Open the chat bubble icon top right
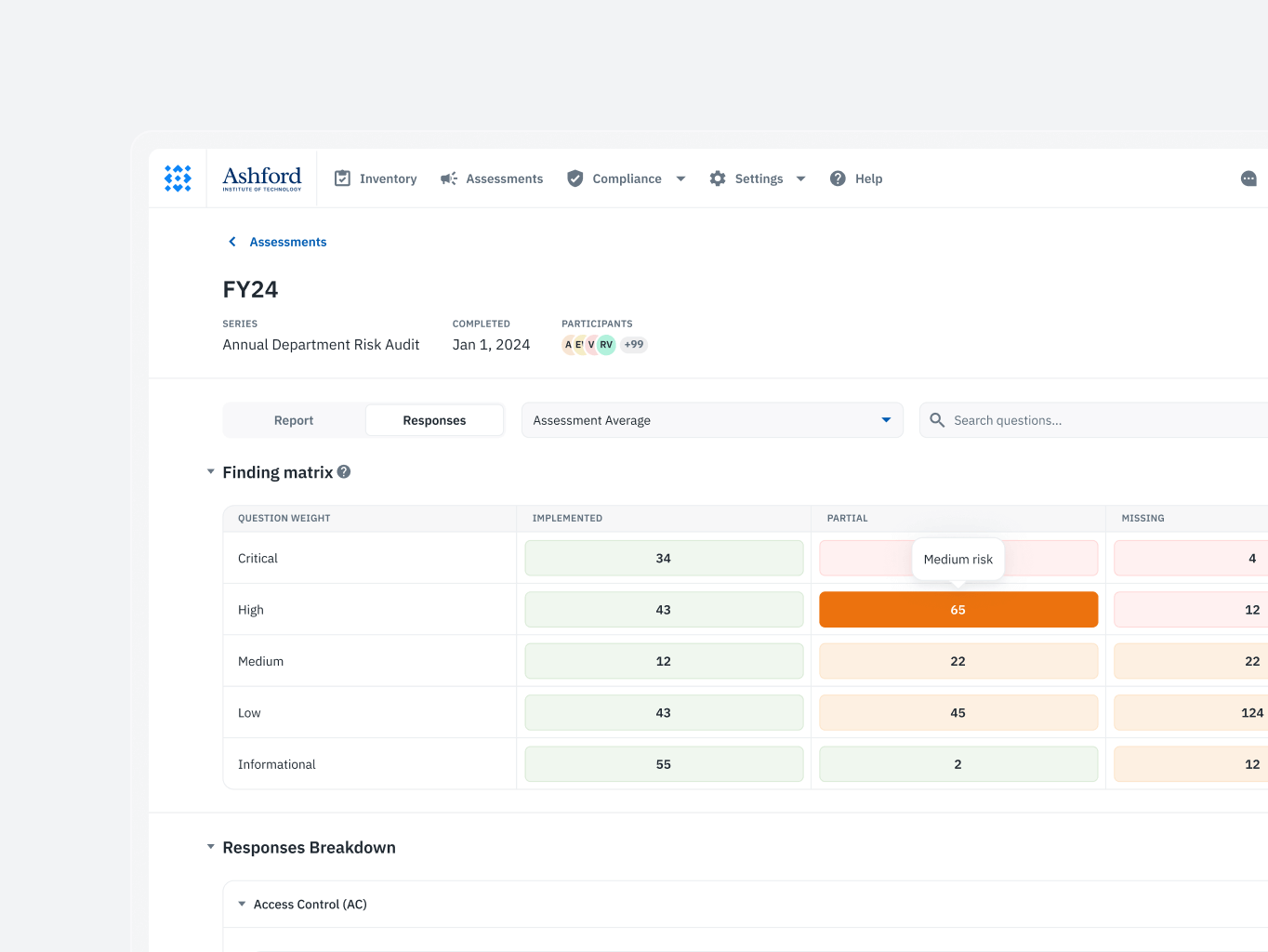 [x=1248, y=178]
